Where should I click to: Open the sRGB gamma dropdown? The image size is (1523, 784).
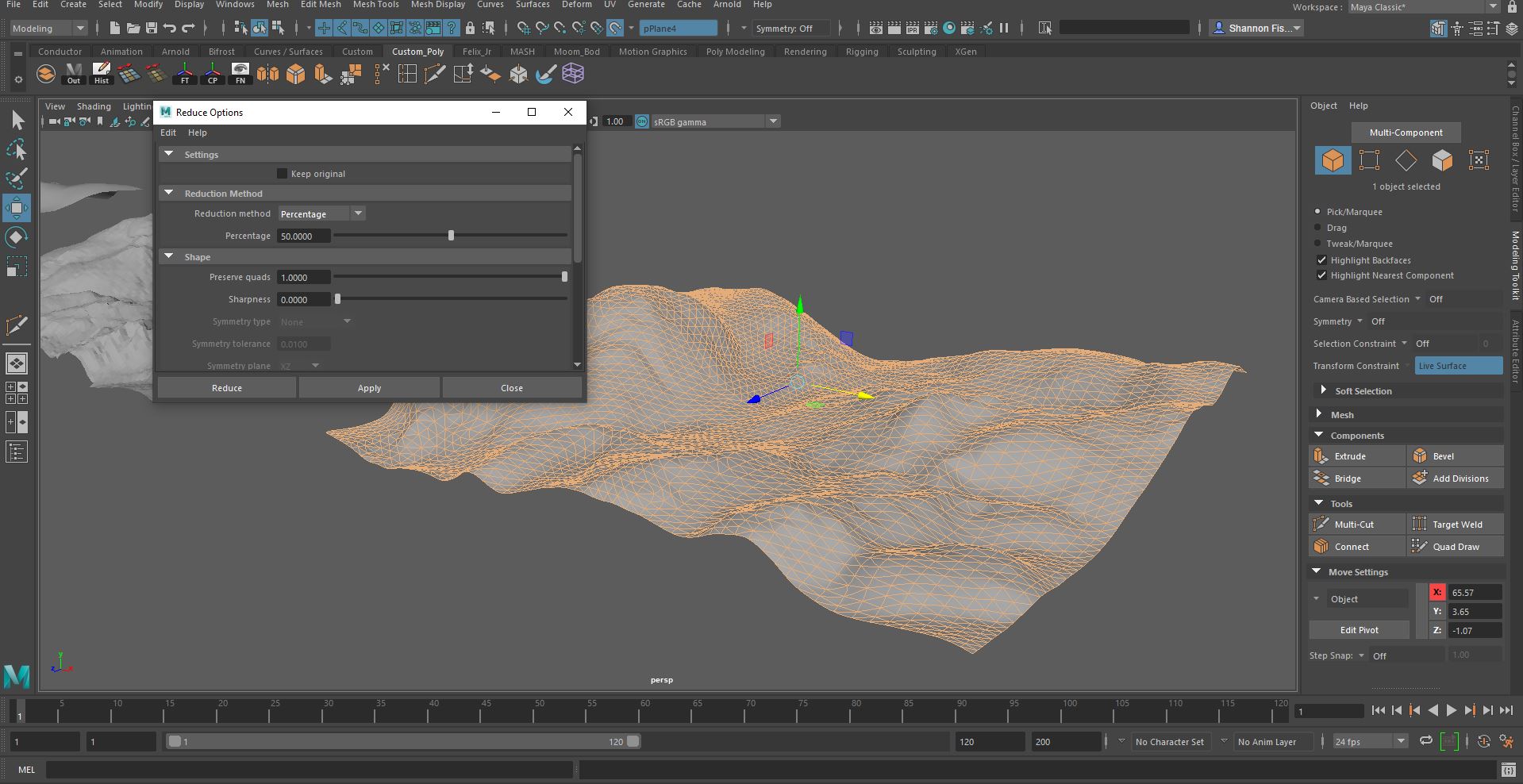pyautogui.click(x=772, y=121)
